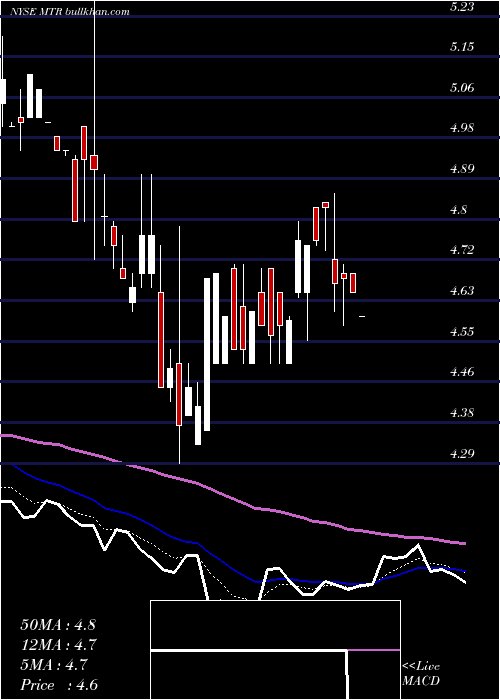This screenshot has height=700, width=500.
Task: Select the 4.8 price axis label
Action: click(458, 209)
